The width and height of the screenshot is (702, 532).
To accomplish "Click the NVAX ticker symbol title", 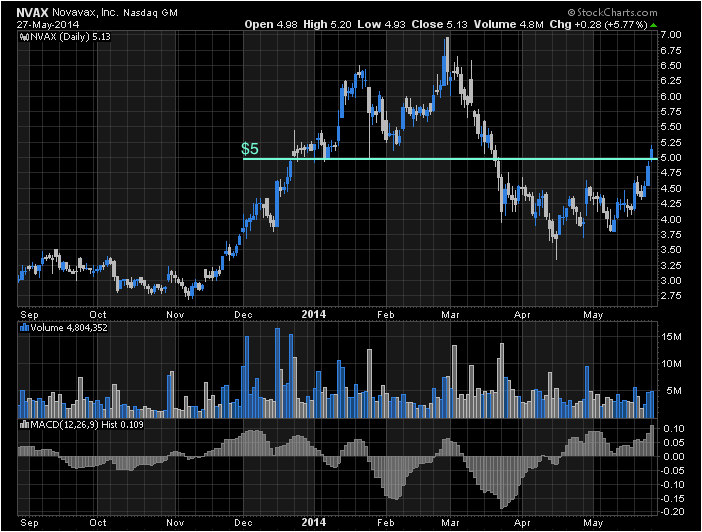I will (32, 12).
